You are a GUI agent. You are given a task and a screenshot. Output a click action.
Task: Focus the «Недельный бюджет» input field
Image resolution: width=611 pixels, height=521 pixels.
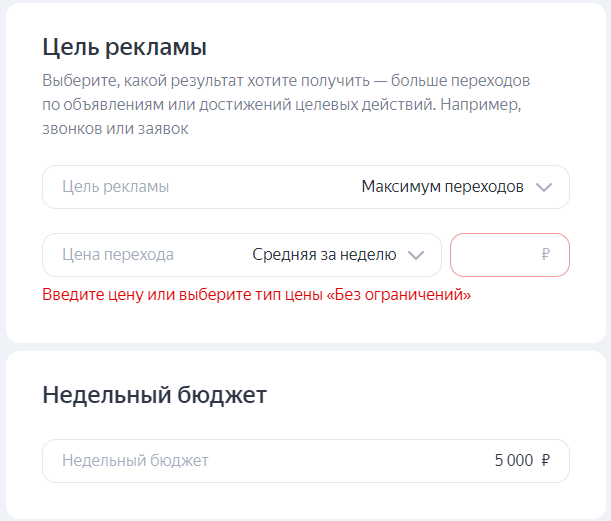tap(305, 461)
